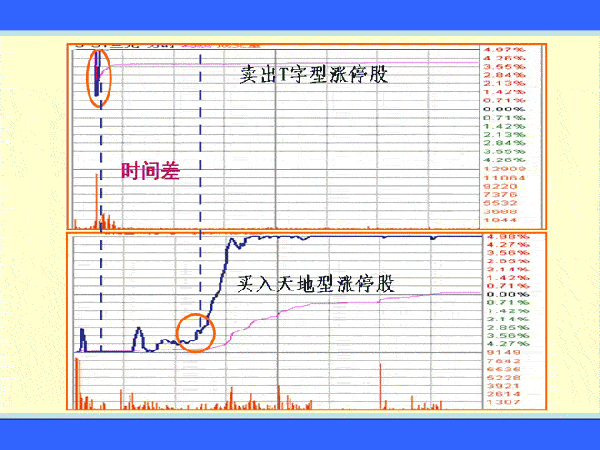Image resolution: width=600 pixels, height=450 pixels.
Task: Select the red 2.84% label in the upper chart
Action: [504, 75]
